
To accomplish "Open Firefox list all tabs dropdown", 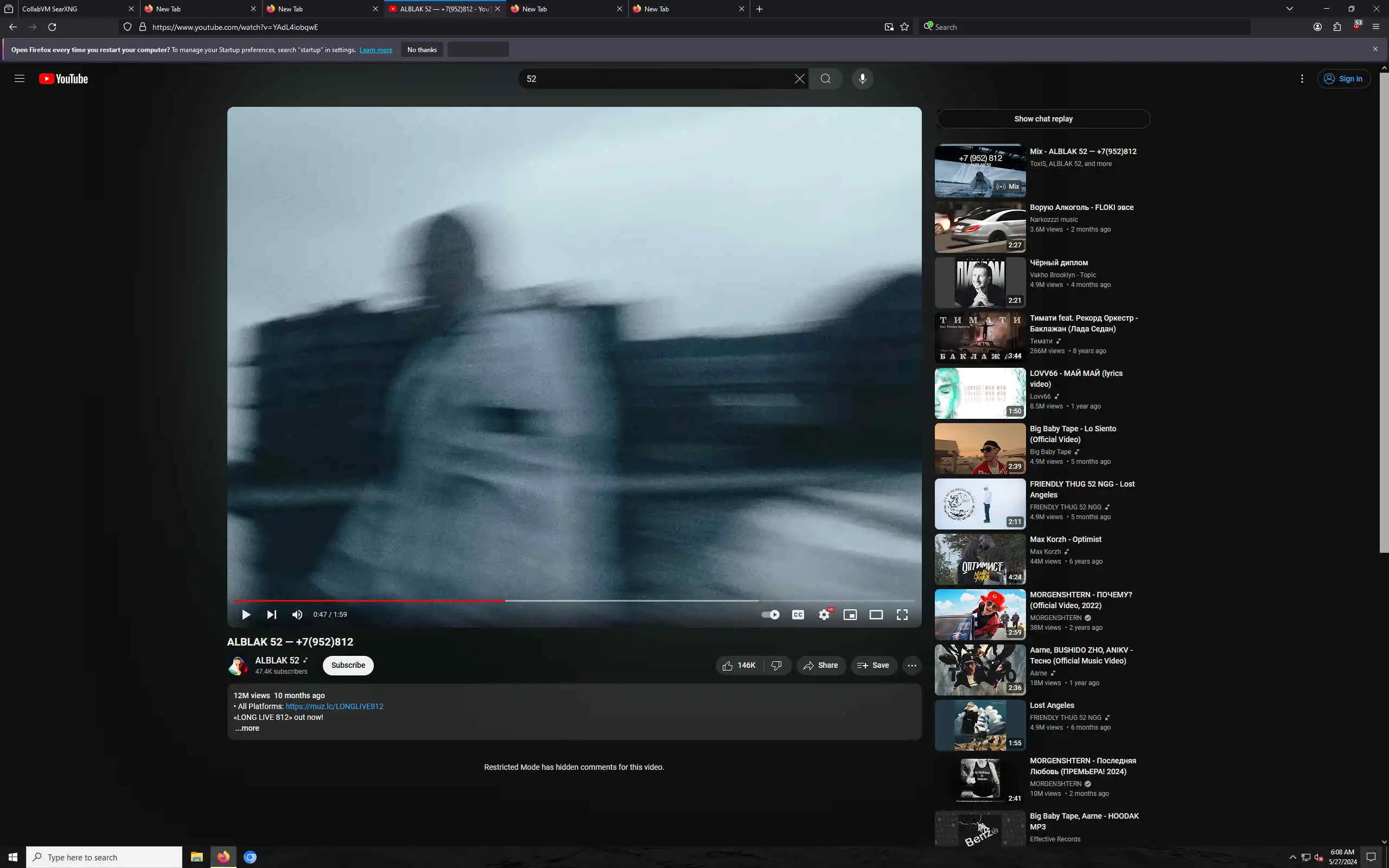I will (1289, 9).
